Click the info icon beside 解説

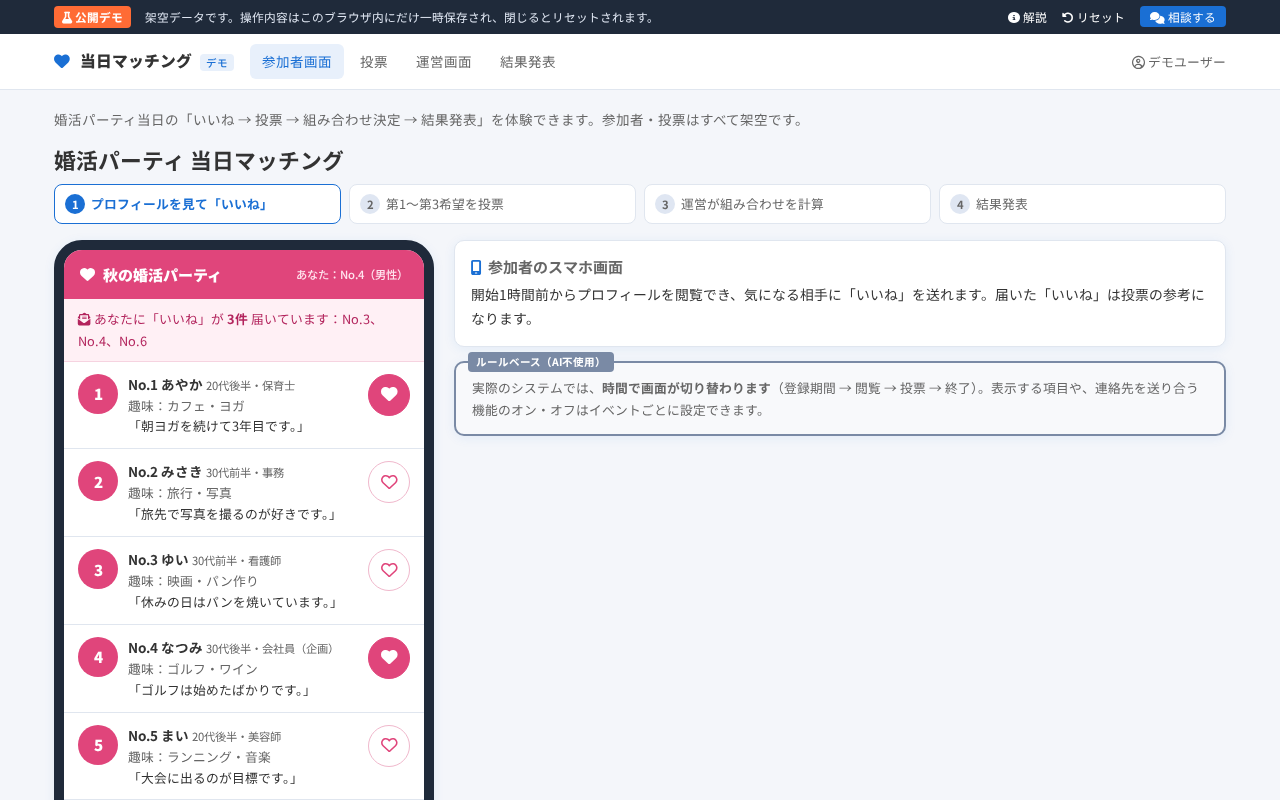point(1013,17)
